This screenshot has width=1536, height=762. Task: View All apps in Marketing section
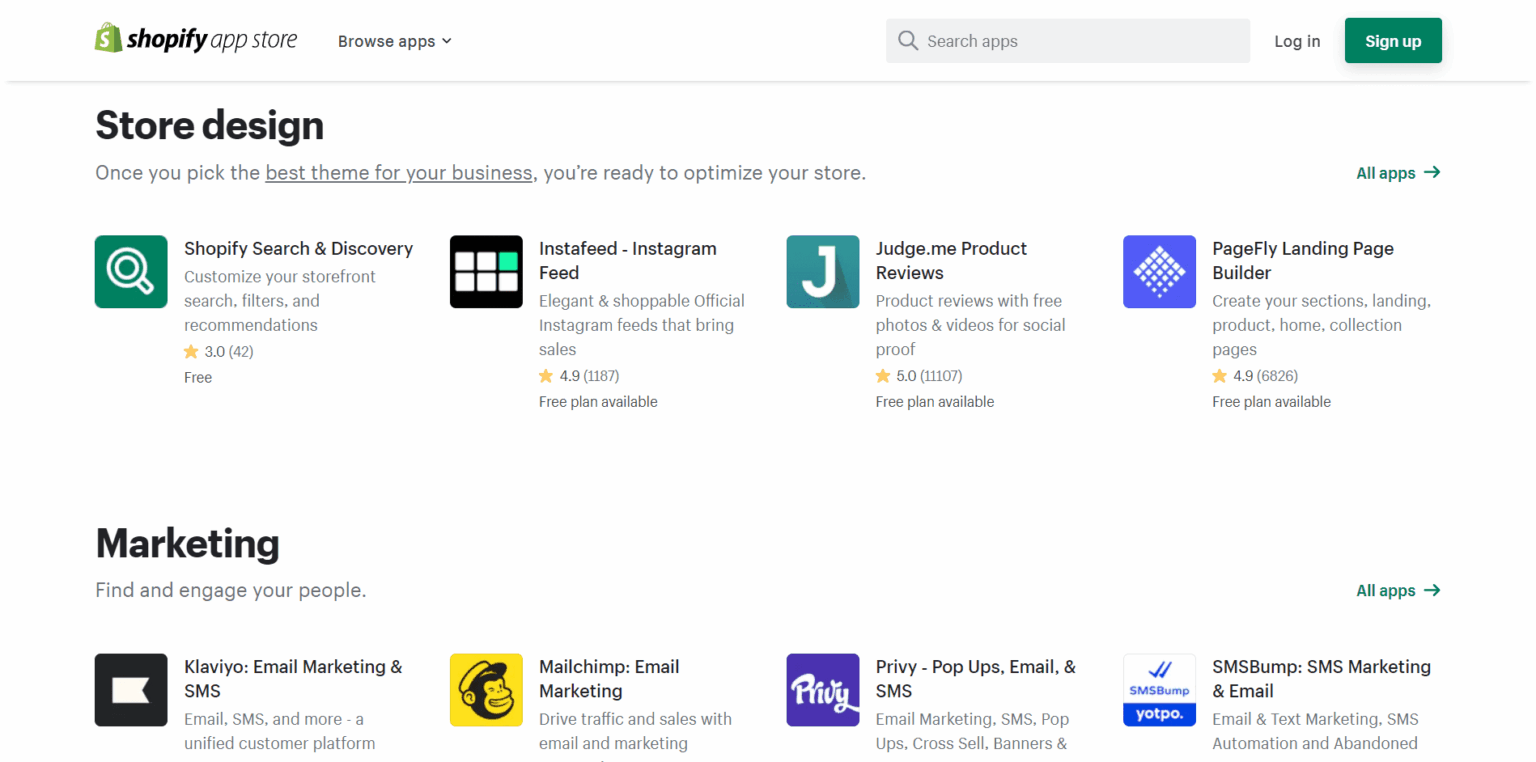pyautogui.click(x=1396, y=590)
